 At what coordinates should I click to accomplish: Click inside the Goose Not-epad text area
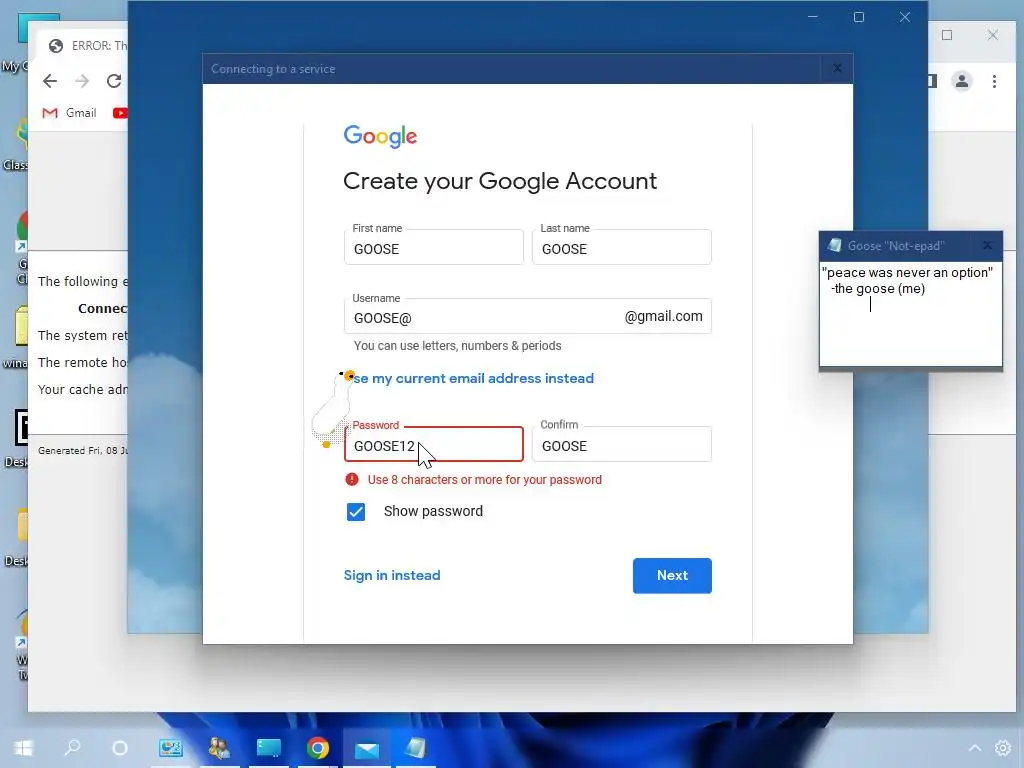click(x=910, y=313)
